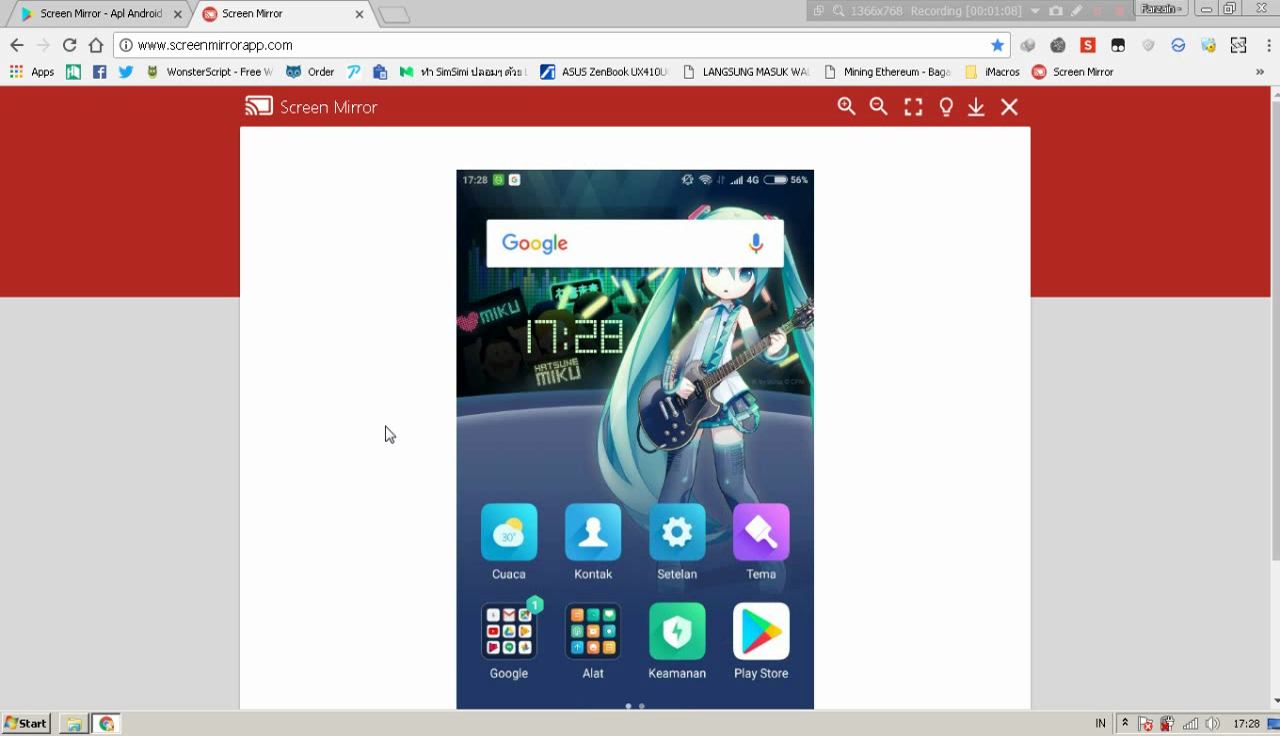Select the active Screen Mirror browser tab
The image size is (1280, 736).
[x=283, y=14]
